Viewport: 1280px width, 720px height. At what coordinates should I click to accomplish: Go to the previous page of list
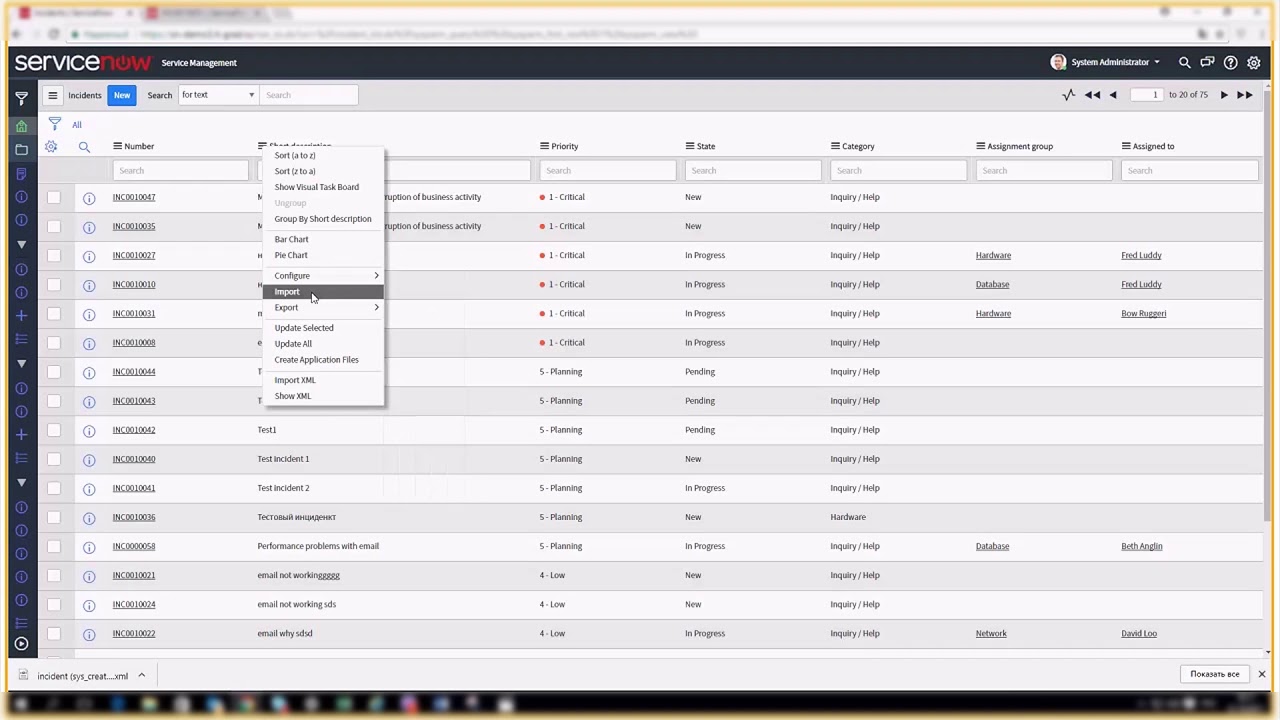pyautogui.click(x=1113, y=95)
